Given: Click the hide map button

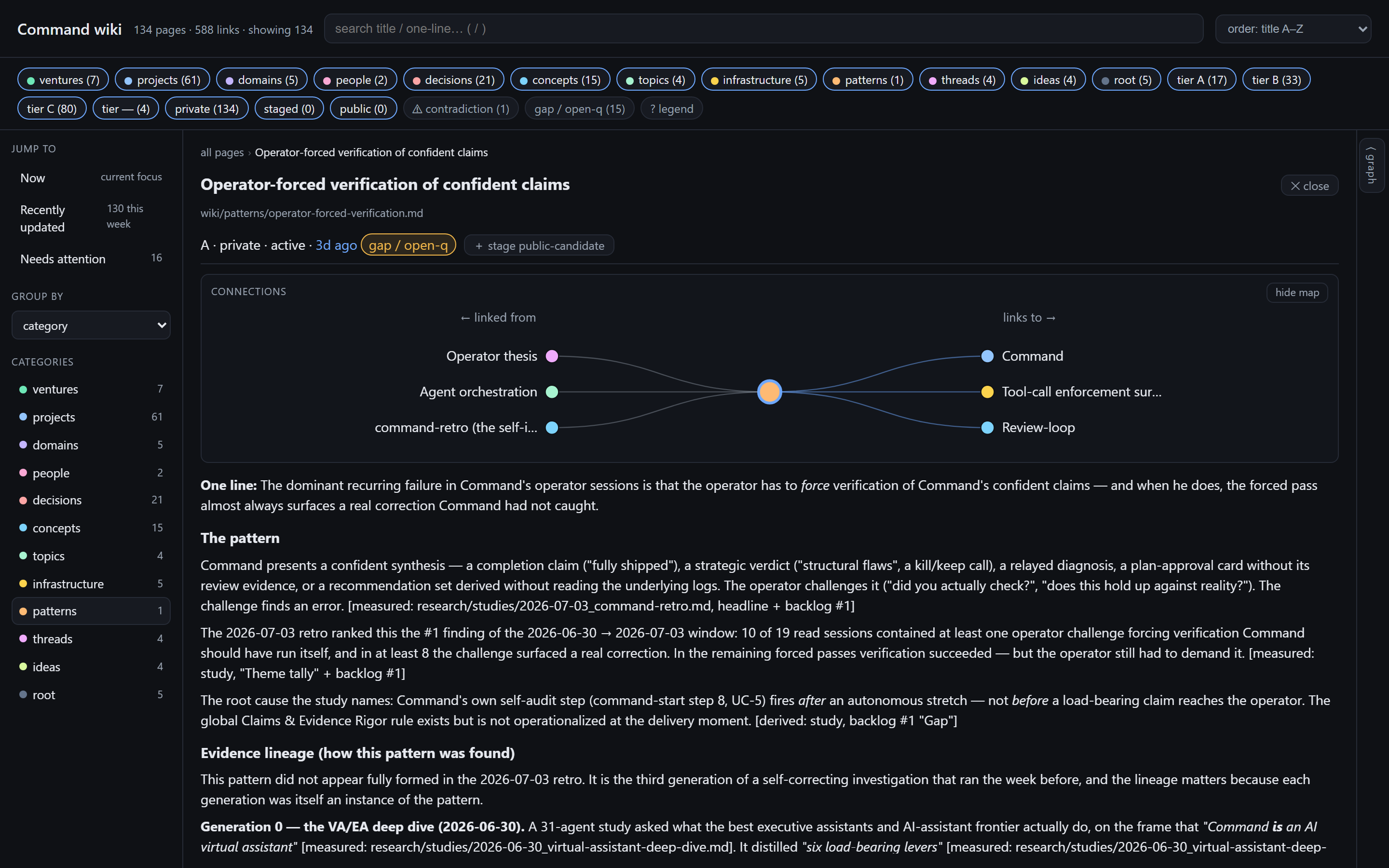Looking at the screenshot, I should (1296, 292).
